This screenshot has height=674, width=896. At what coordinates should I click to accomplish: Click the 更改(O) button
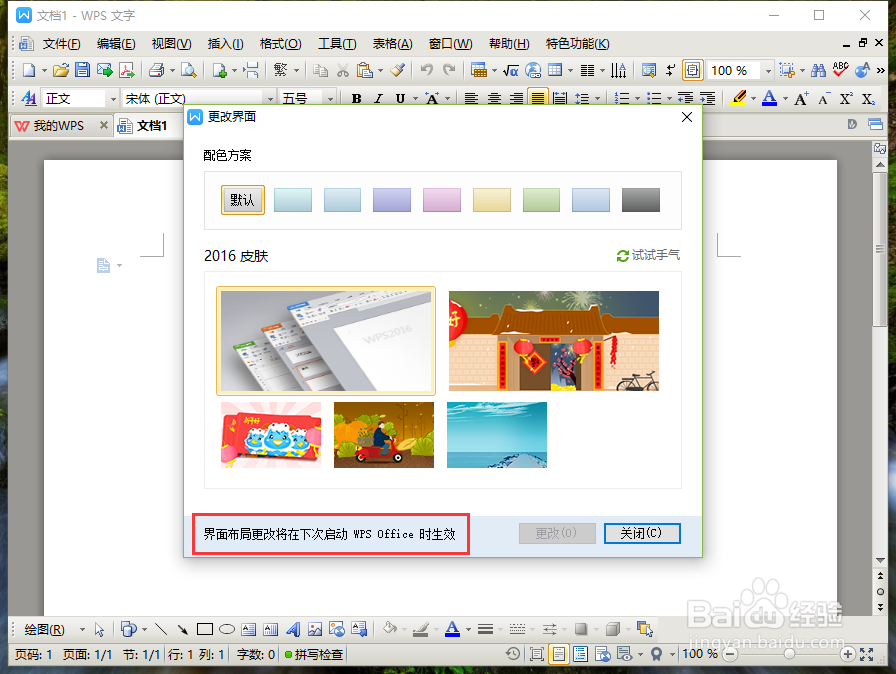(x=557, y=533)
